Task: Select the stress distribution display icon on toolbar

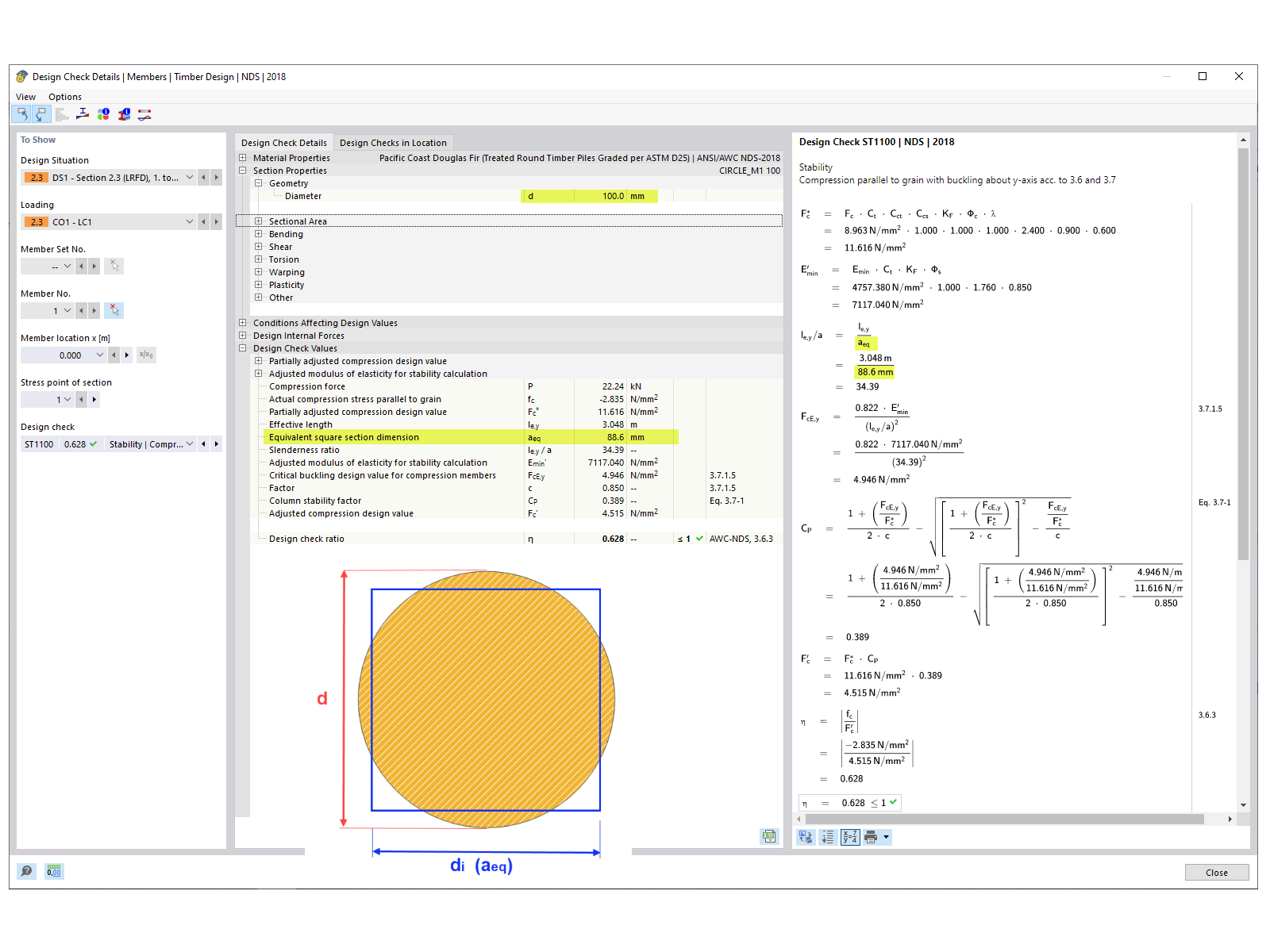Action: click(83, 114)
